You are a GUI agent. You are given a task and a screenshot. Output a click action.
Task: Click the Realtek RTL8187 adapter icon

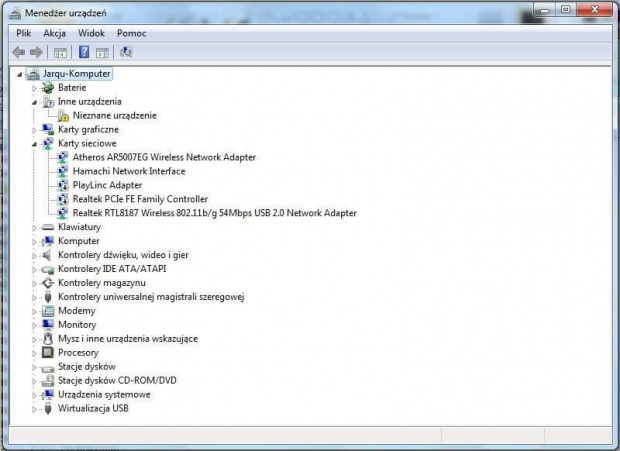click(63, 213)
